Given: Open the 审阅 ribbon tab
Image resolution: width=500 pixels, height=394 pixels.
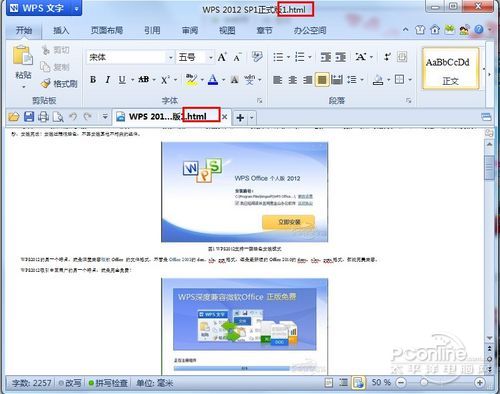Looking at the screenshot, I should [190, 30].
